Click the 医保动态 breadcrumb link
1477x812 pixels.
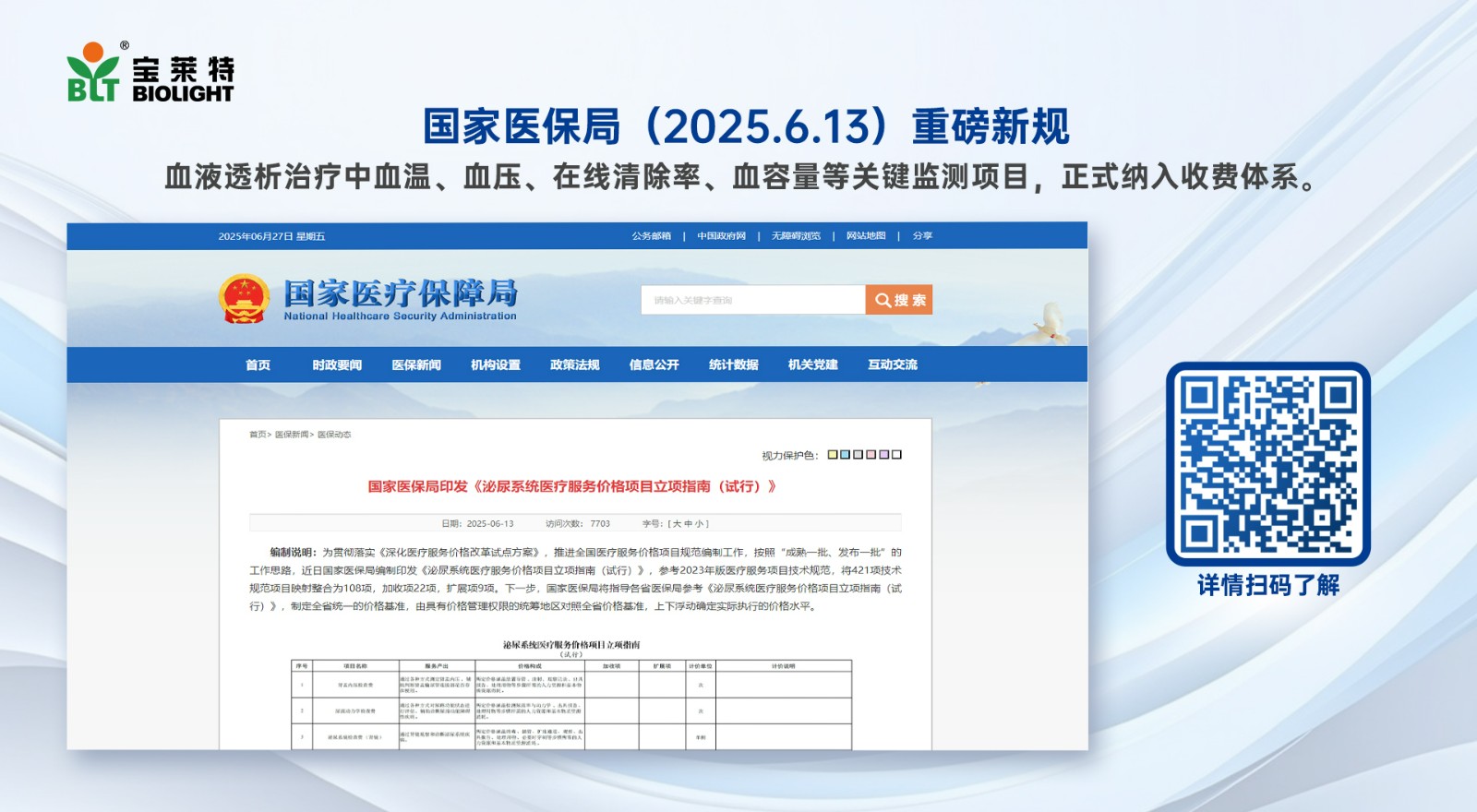334,435
